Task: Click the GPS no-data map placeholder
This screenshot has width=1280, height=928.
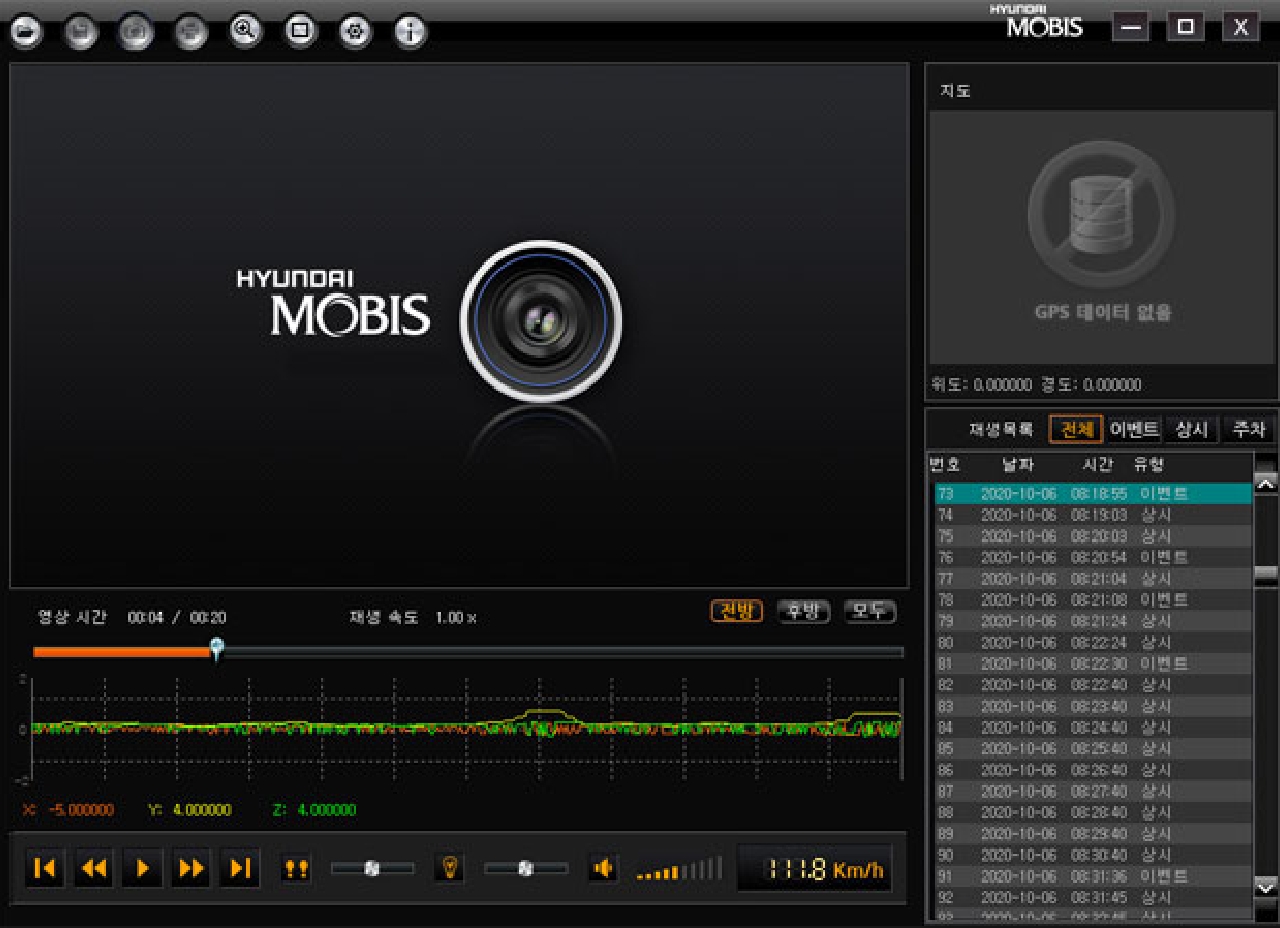Action: point(1102,237)
